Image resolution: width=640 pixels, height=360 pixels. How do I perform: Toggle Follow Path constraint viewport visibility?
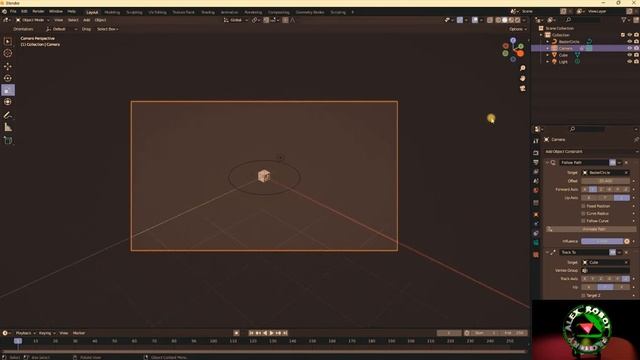(613, 162)
